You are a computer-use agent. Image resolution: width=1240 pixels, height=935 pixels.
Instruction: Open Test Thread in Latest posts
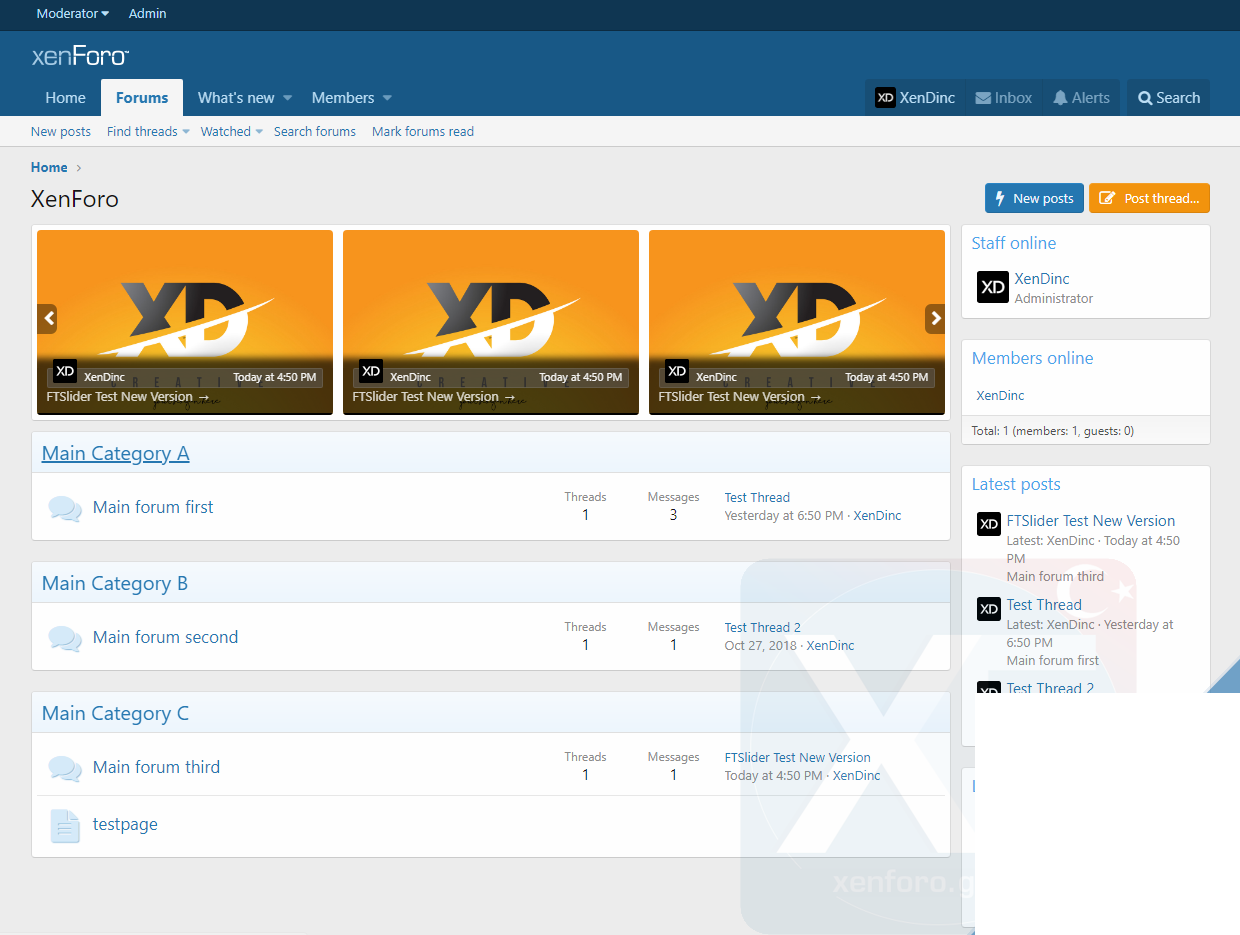(1044, 605)
